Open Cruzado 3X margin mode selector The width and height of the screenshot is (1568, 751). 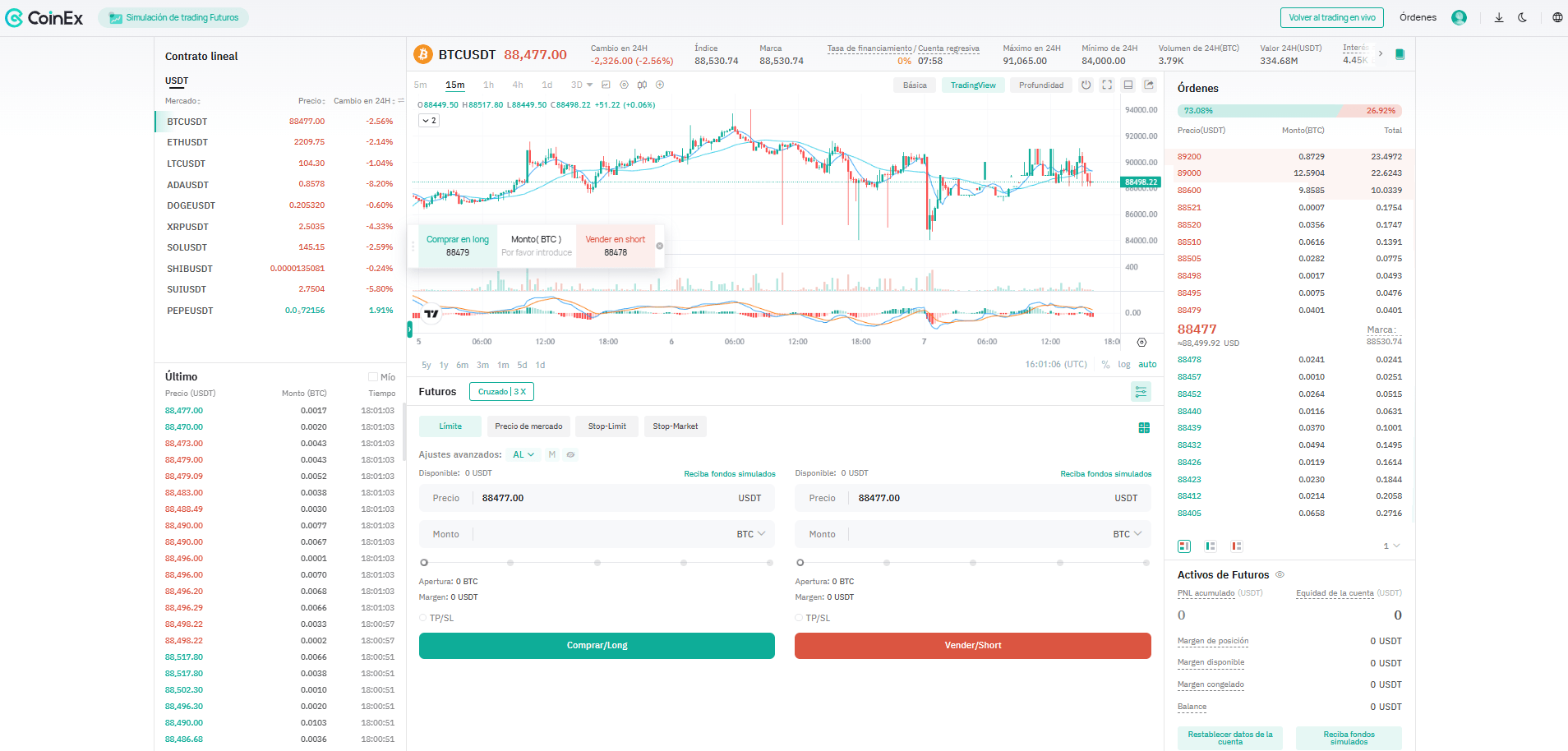point(501,392)
